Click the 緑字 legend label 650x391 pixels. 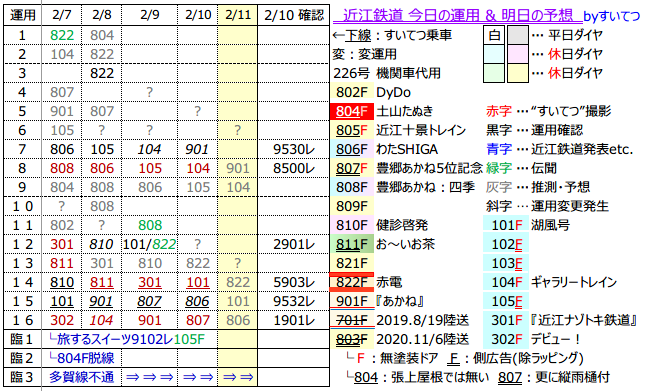(499, 168)
